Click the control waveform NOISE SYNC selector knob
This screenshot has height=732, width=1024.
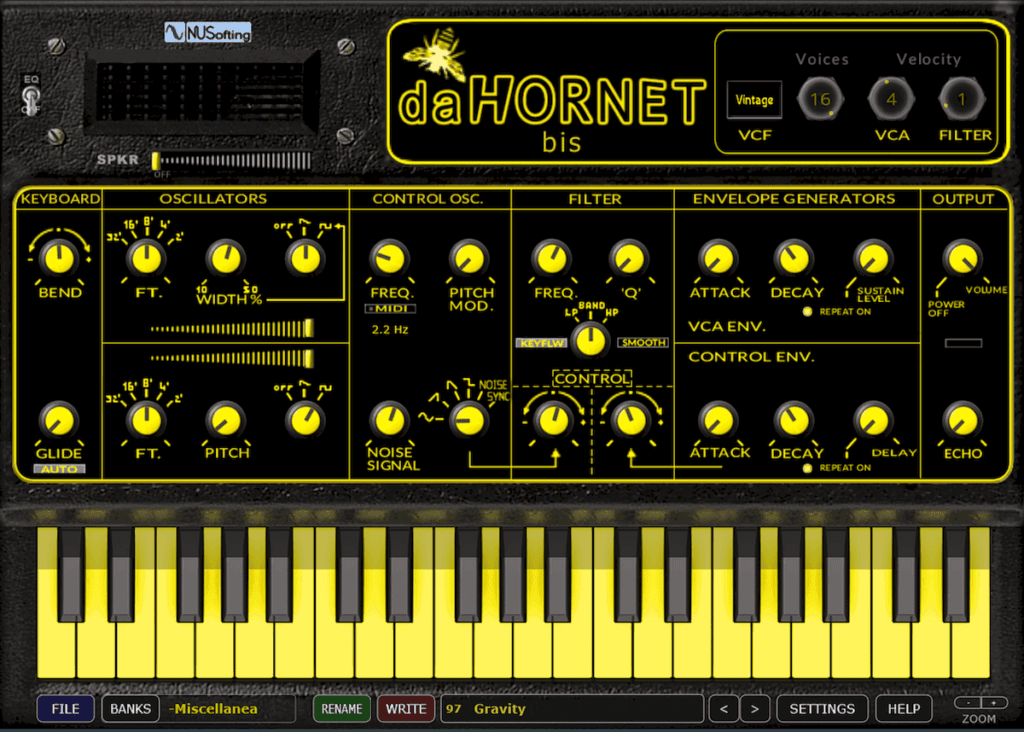470,421
